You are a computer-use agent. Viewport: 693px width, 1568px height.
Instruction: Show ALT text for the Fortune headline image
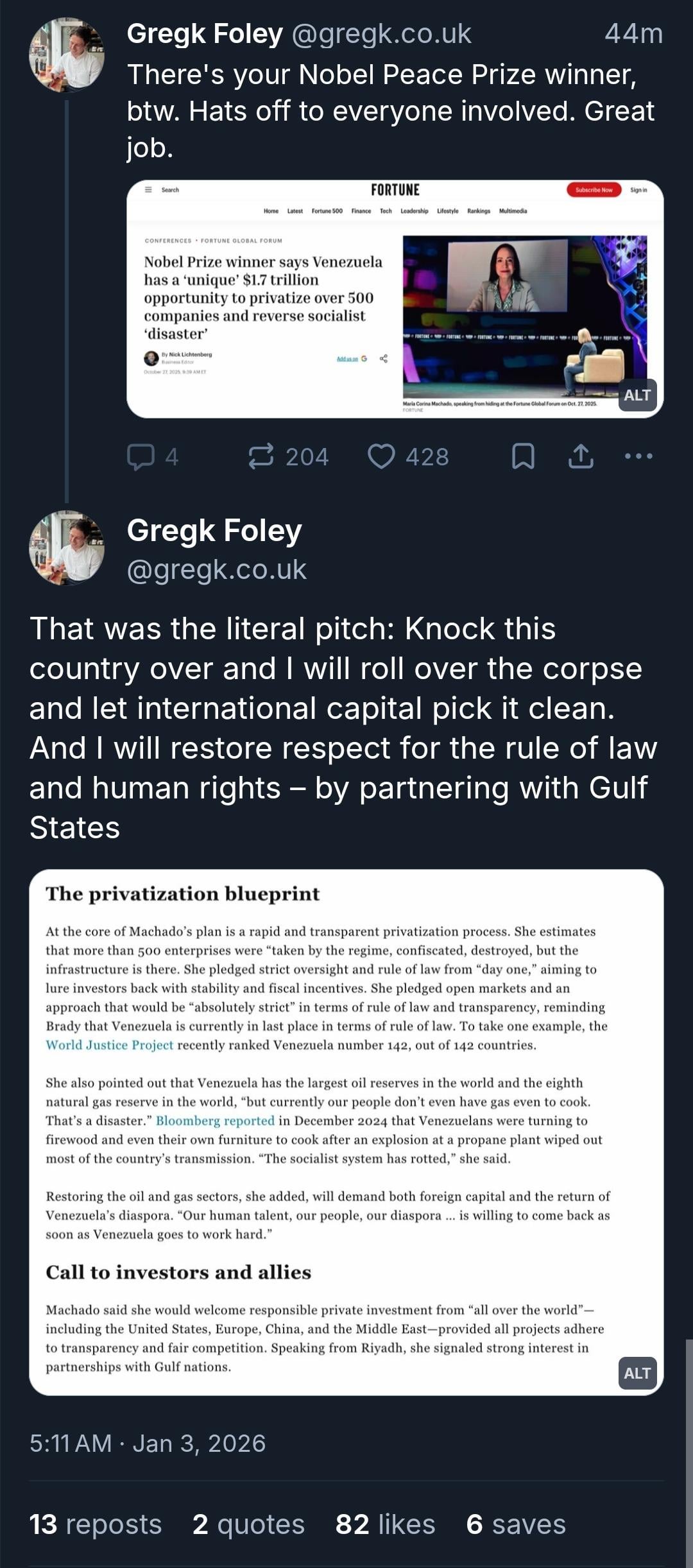(x=637, y=395)
